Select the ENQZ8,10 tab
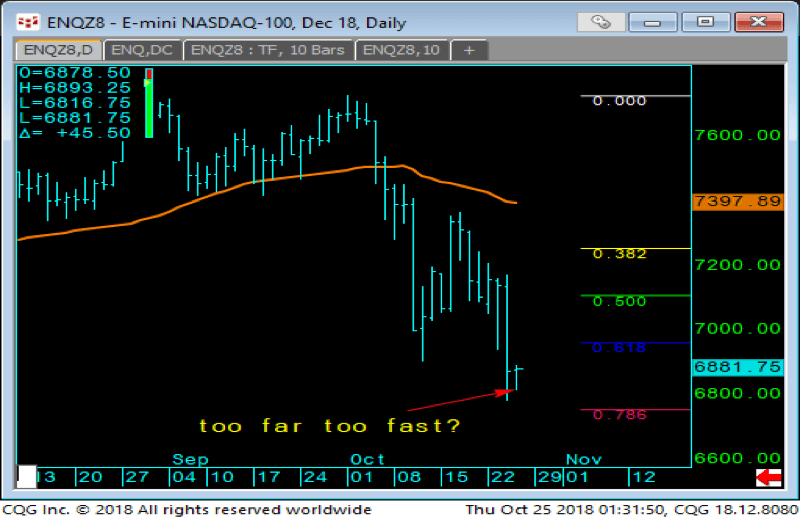This screenshot has height=518, width=800. 401,49
